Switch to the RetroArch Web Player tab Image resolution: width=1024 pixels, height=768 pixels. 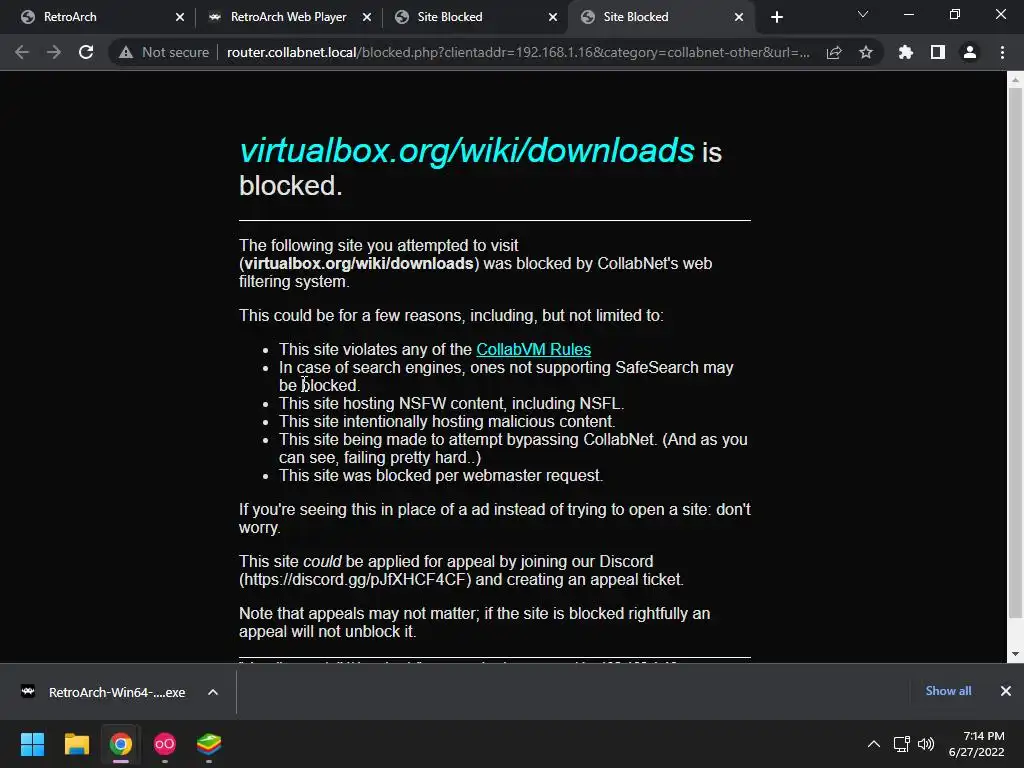289,17
